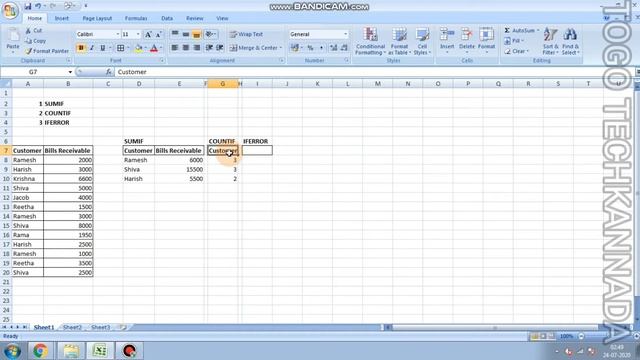Apply the fill color bucket
This screenshot has width=640, height=360.
(138, 48)
